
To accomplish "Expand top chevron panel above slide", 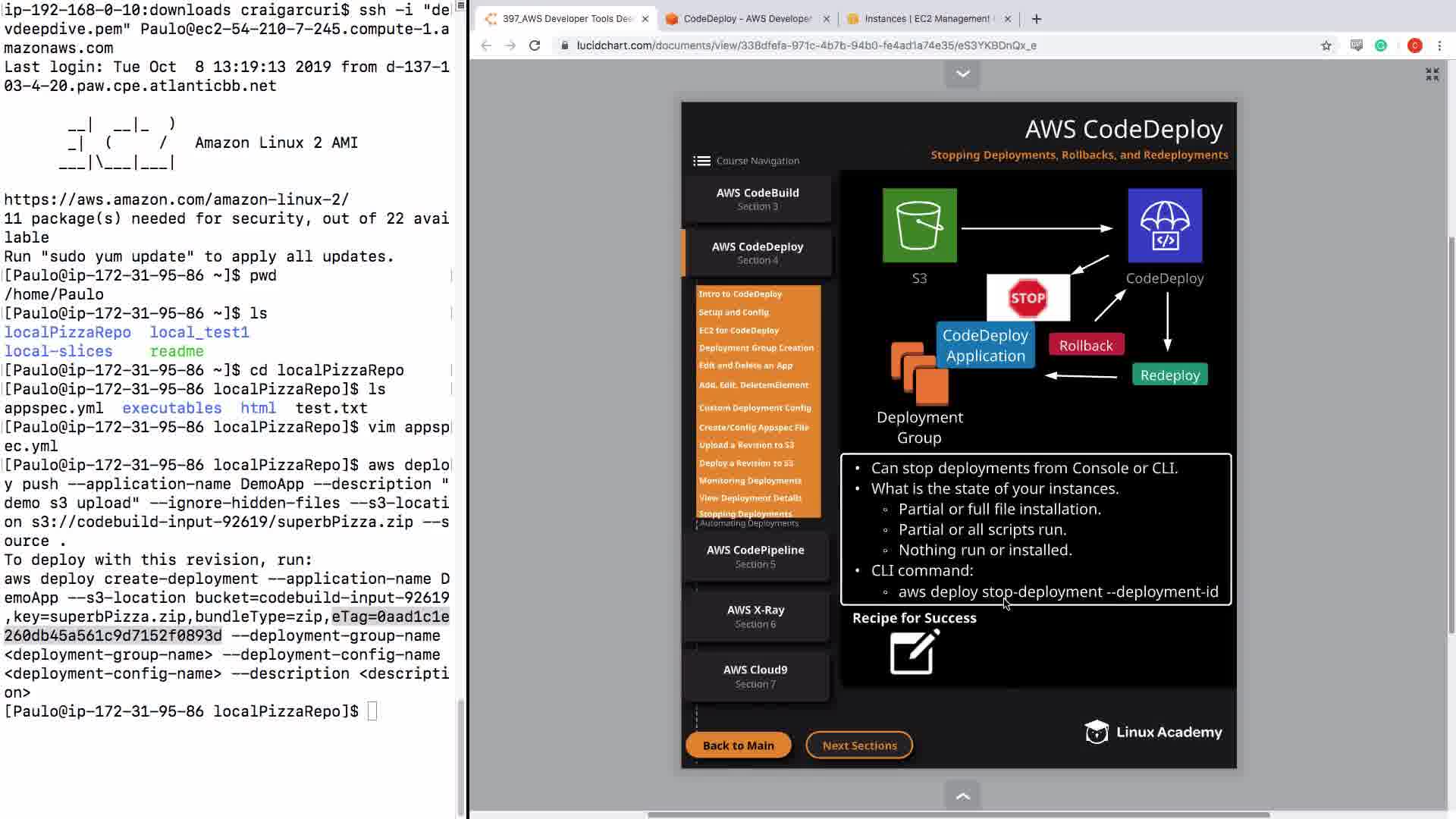I will (x=962, y=74).
